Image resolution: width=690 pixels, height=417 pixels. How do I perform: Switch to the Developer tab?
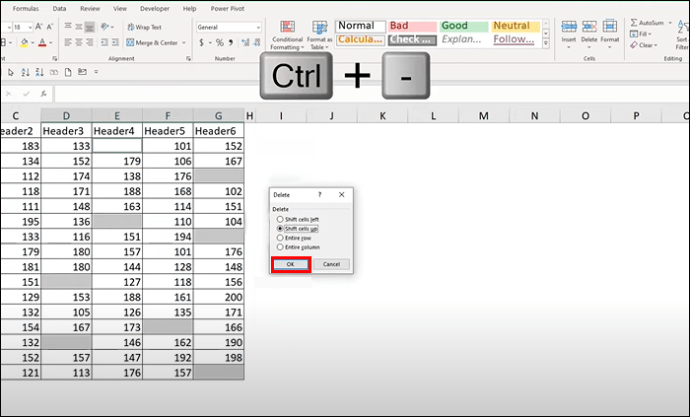coord(155,8)
